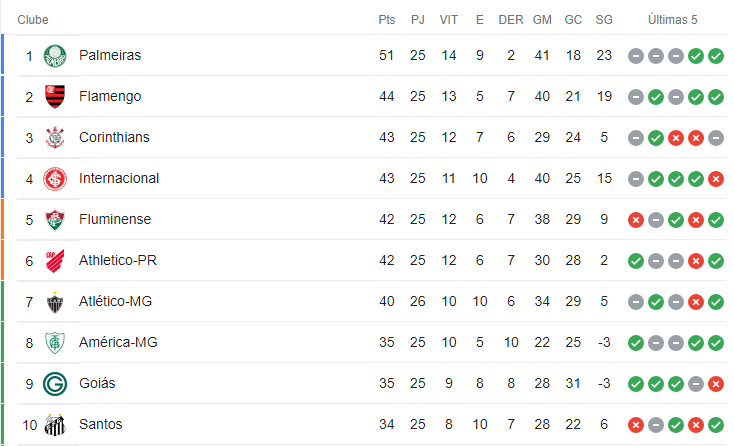734x446 pixels.
Task: Click the Pts column header
Action: (387, 20)
